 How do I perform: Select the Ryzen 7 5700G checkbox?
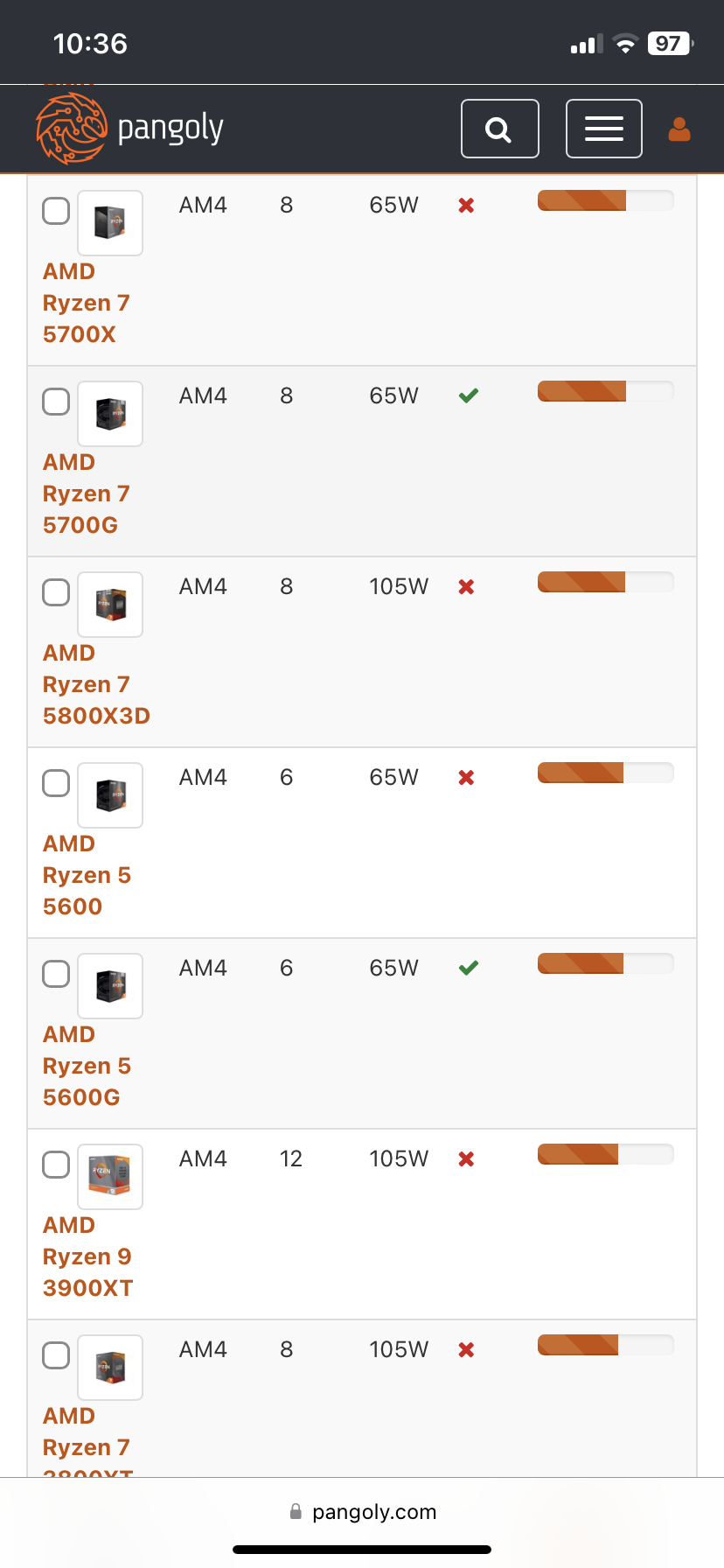click(56, 402)
